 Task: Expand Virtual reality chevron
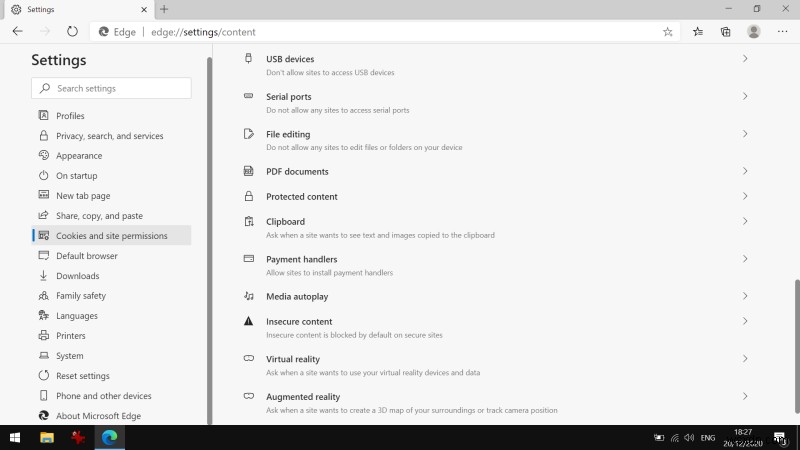pos(745,359)
